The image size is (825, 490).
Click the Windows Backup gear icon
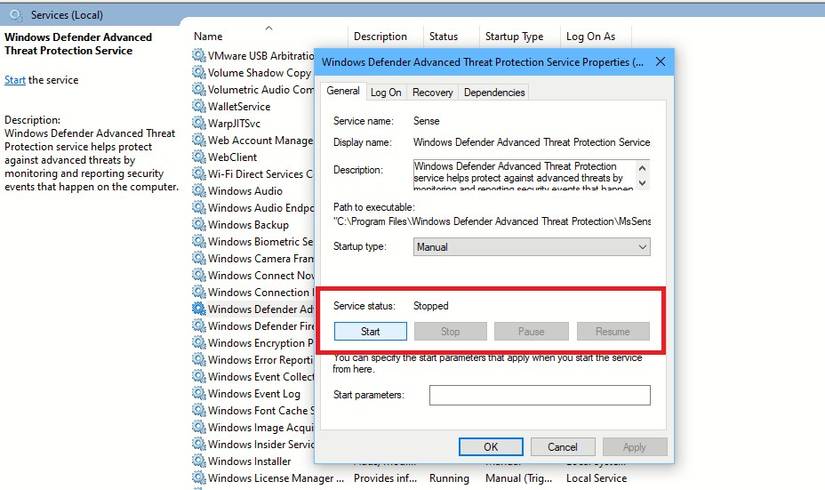[x=199, y=224]
